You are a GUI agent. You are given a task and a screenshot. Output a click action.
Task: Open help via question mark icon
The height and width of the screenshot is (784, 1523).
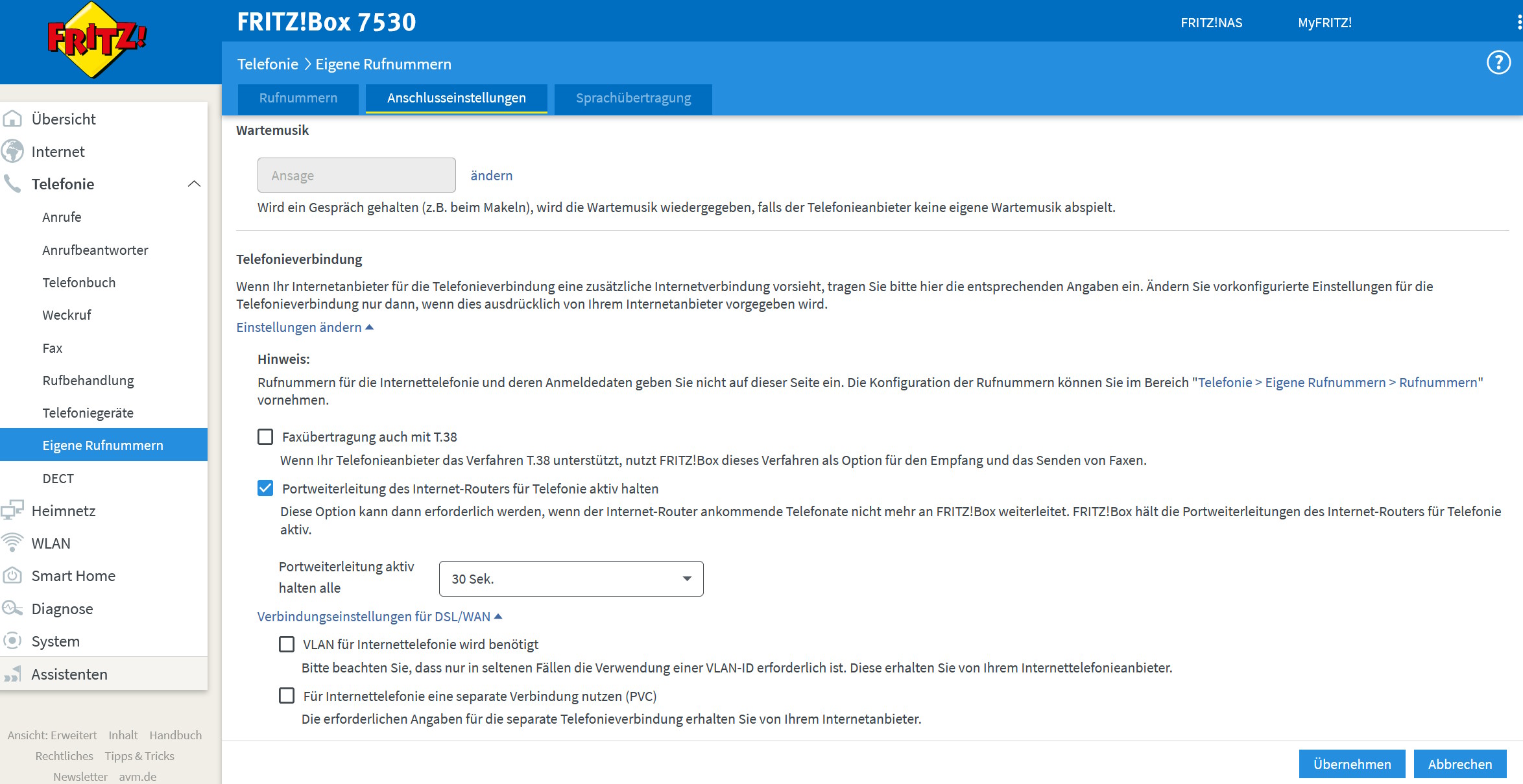point(1498,63)
